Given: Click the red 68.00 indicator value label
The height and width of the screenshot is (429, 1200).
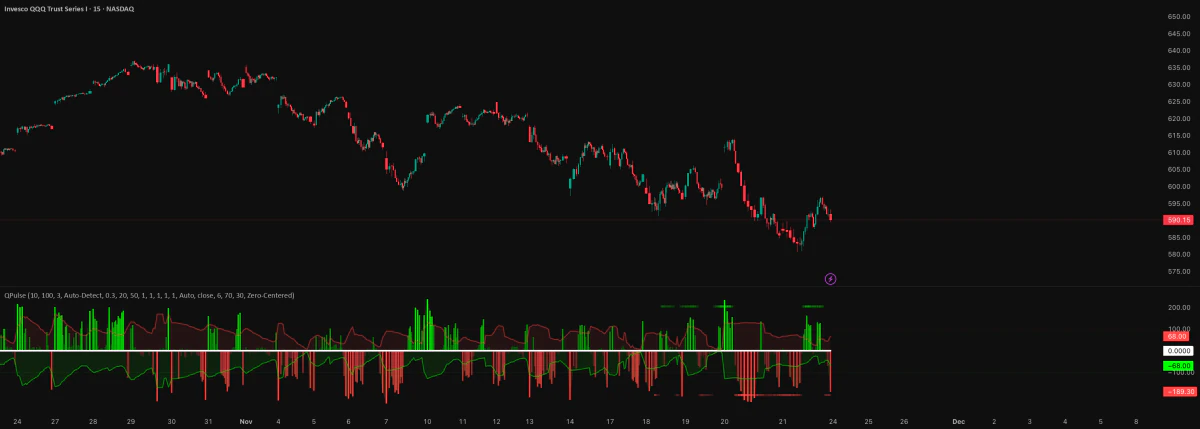Looking at the screenshot, I should tap(1176, 337).
